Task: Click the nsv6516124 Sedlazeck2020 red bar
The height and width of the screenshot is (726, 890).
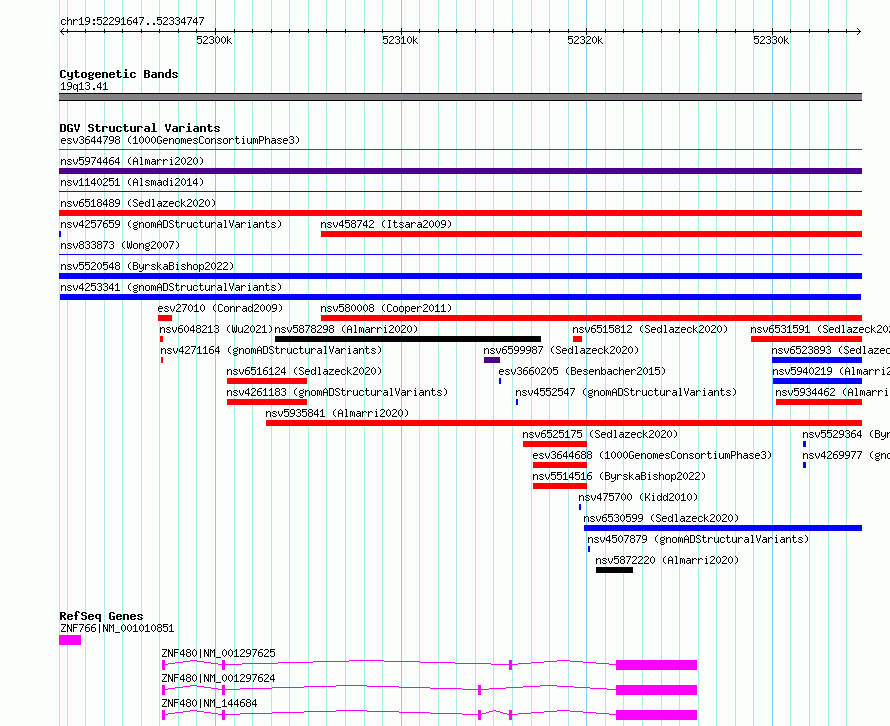Action: point(267,381)
